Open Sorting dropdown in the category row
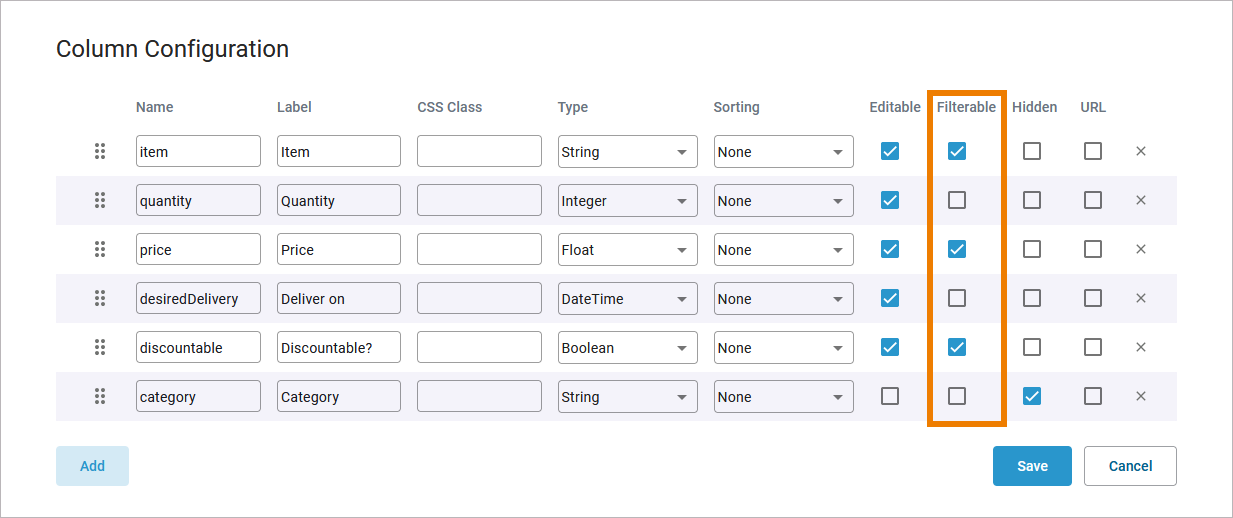 [x=783, y=396]
